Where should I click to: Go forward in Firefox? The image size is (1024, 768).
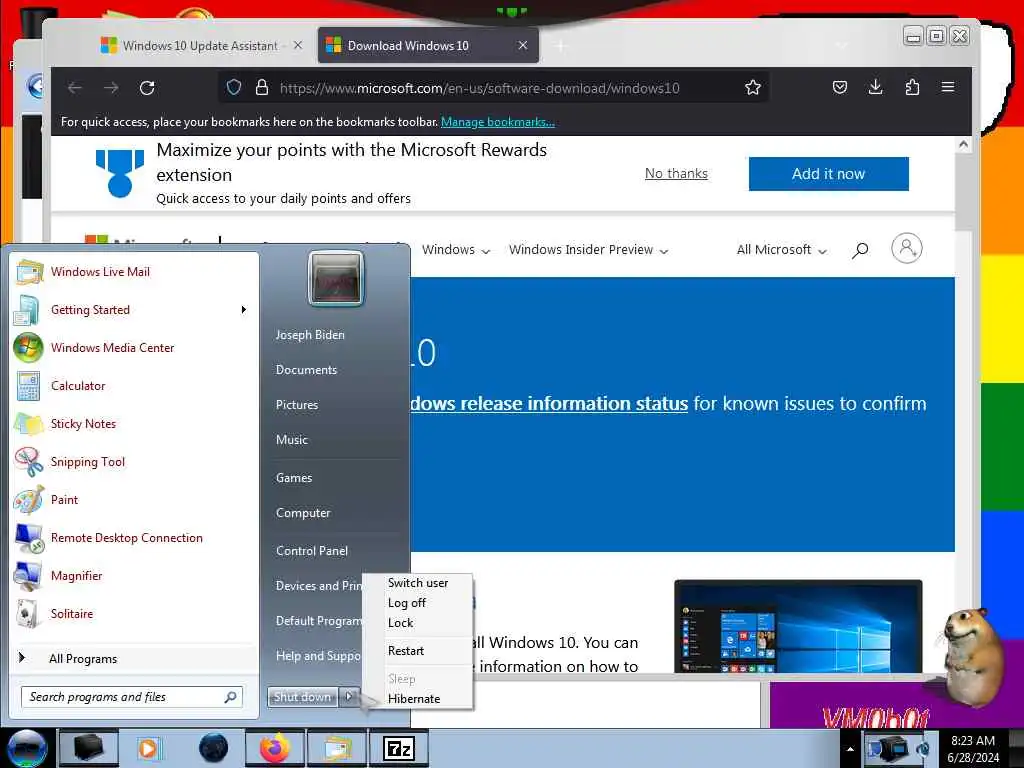[111, 88]
